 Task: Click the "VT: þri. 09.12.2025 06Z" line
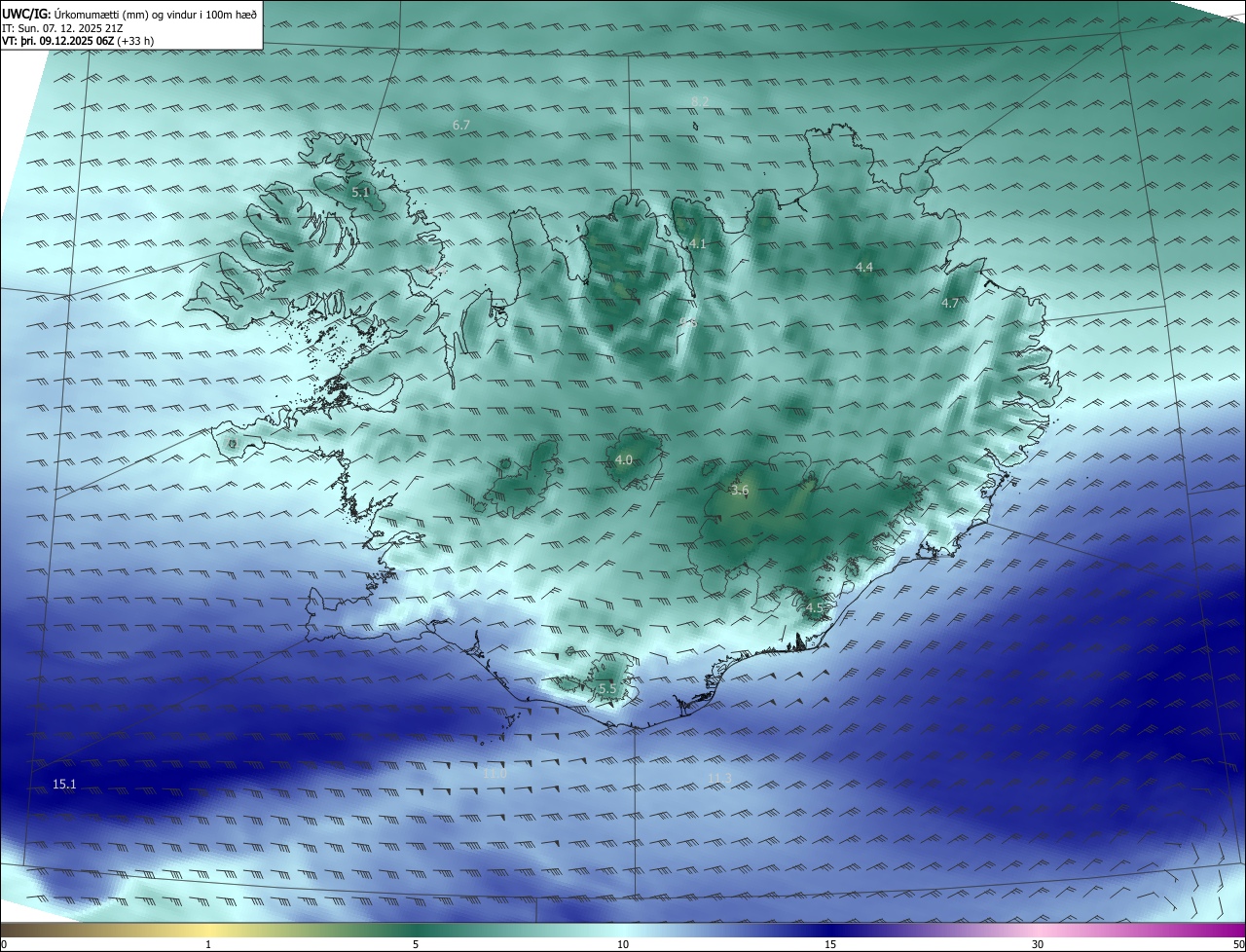pos(78,41)
